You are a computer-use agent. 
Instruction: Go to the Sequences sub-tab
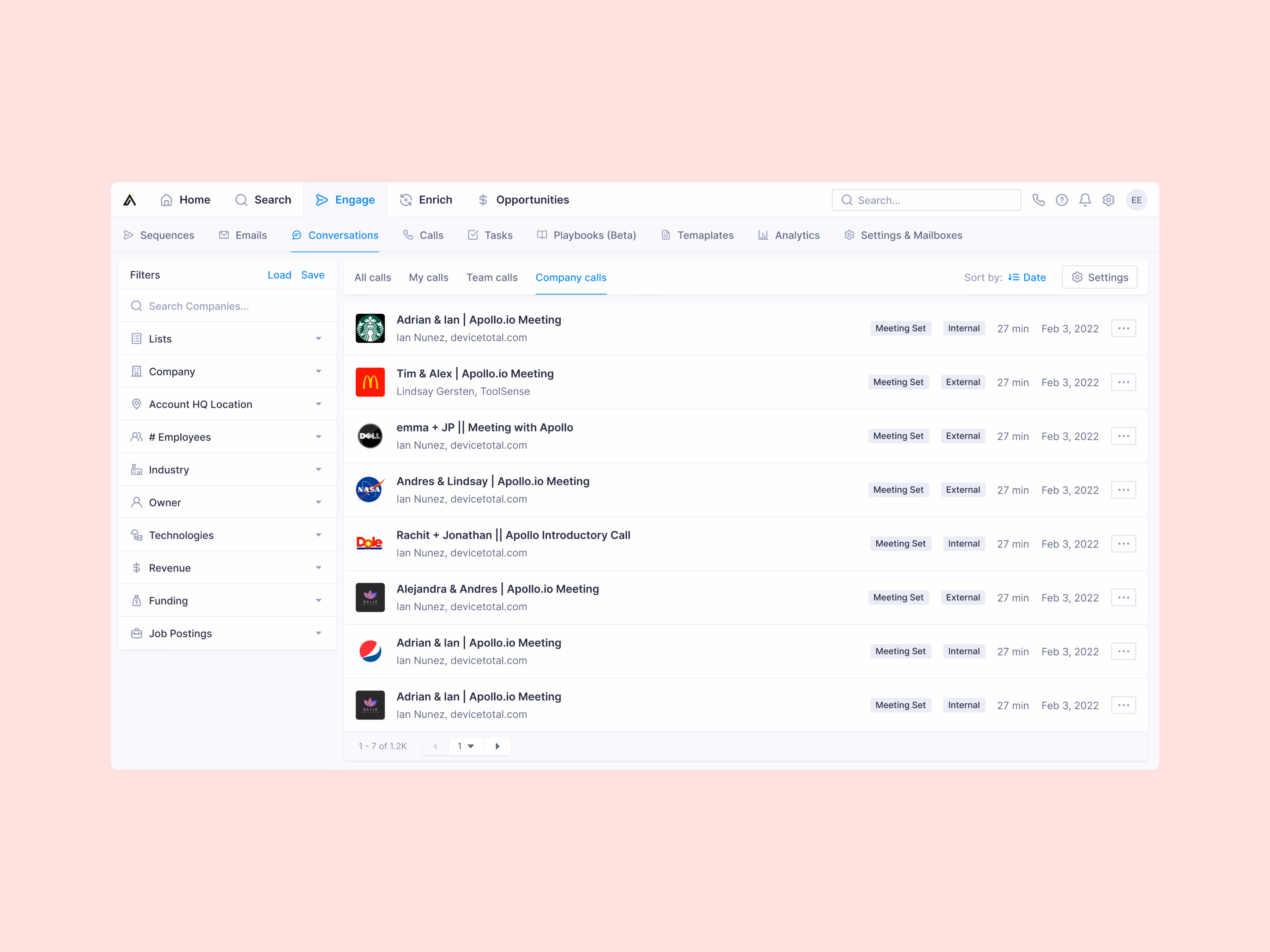159,235
